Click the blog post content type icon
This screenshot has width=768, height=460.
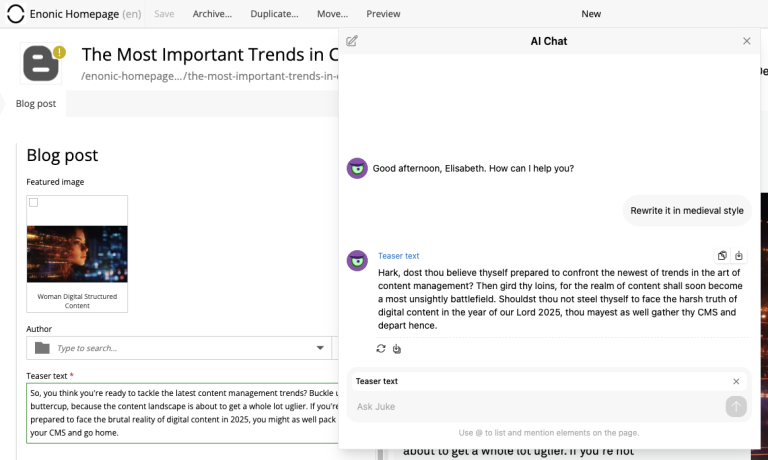click(42, 62)
